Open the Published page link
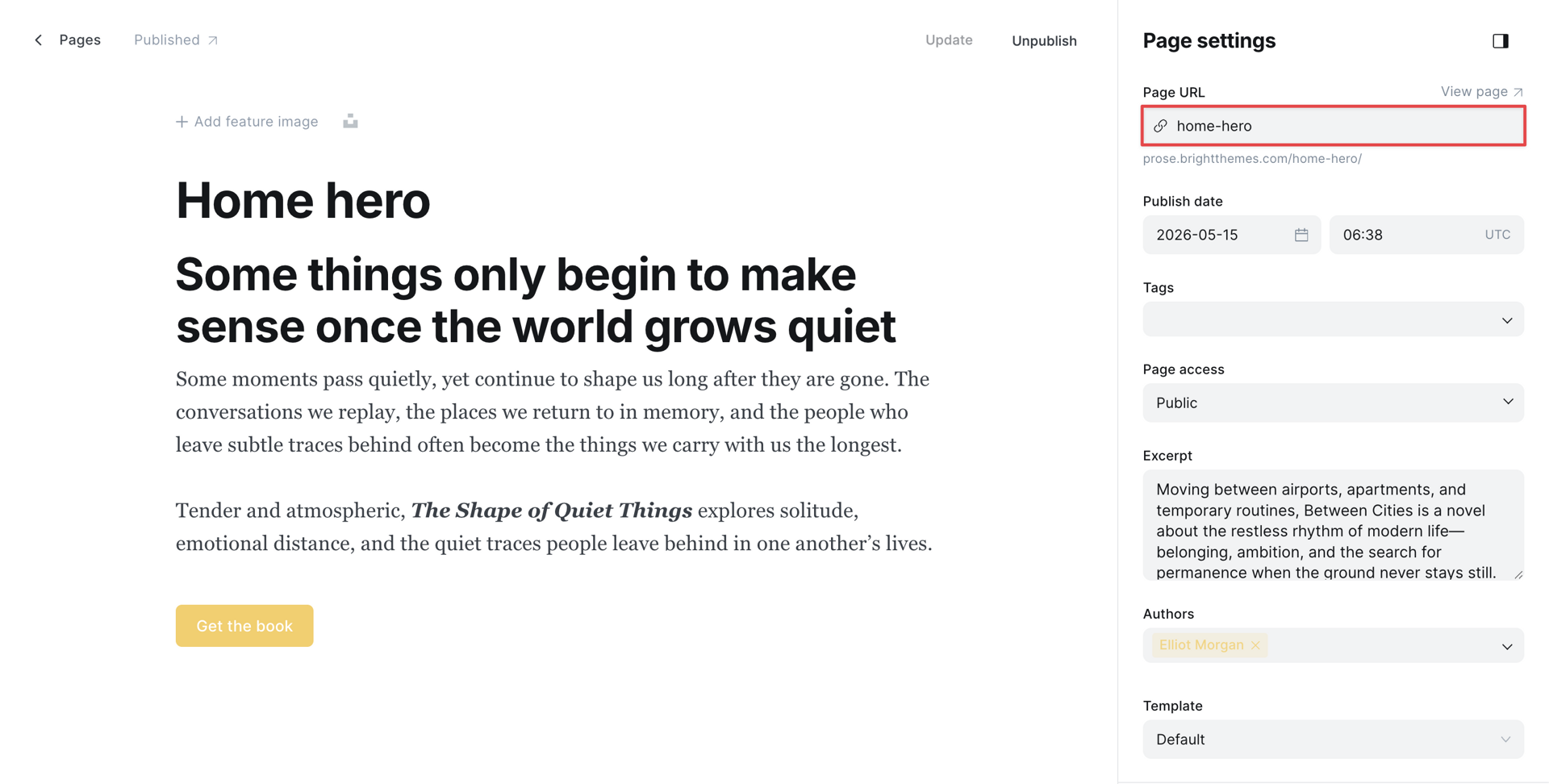1549x784 pixels. tap(176, 40)
